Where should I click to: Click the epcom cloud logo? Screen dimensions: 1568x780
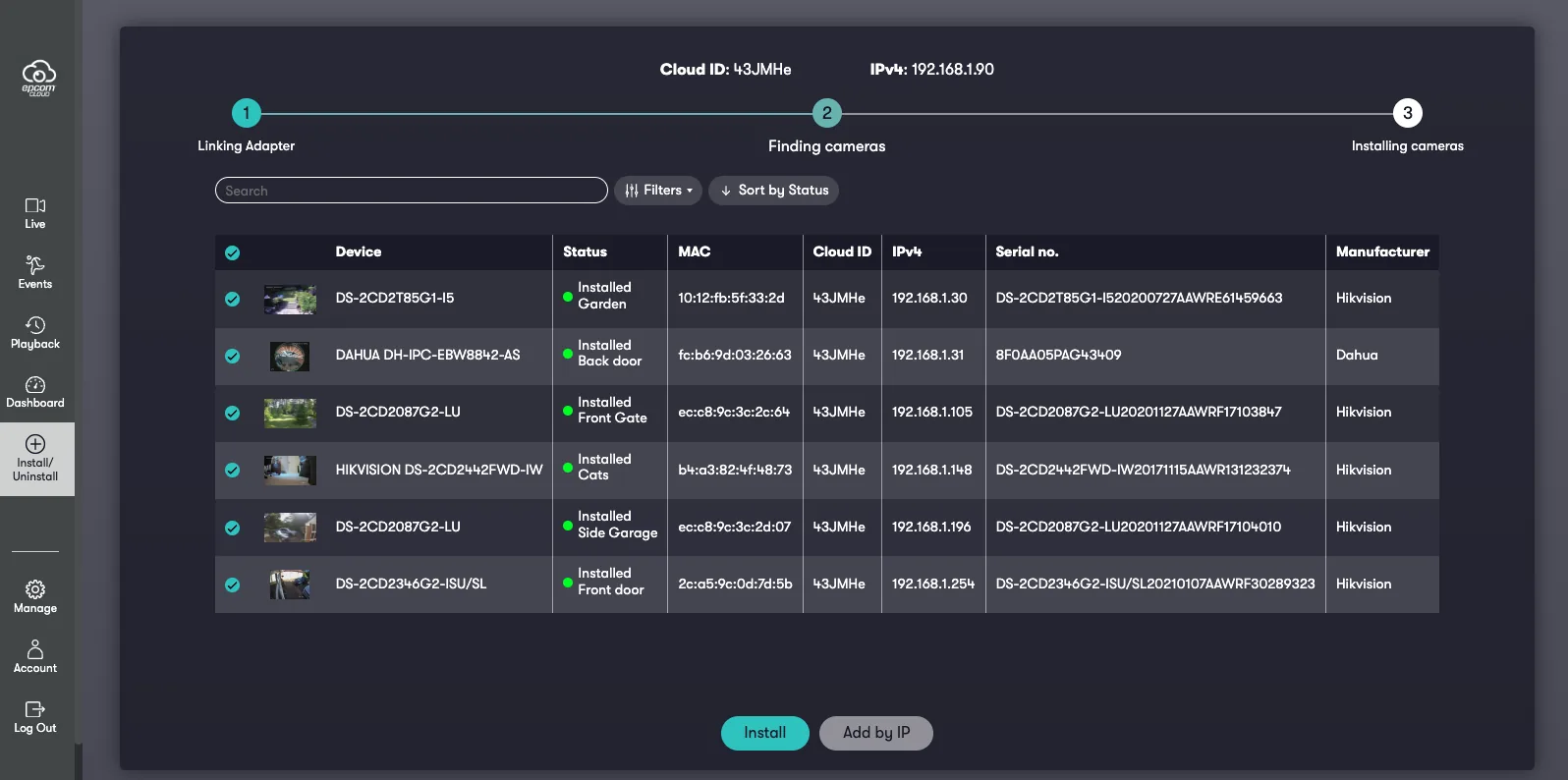(x=38, y=78)
